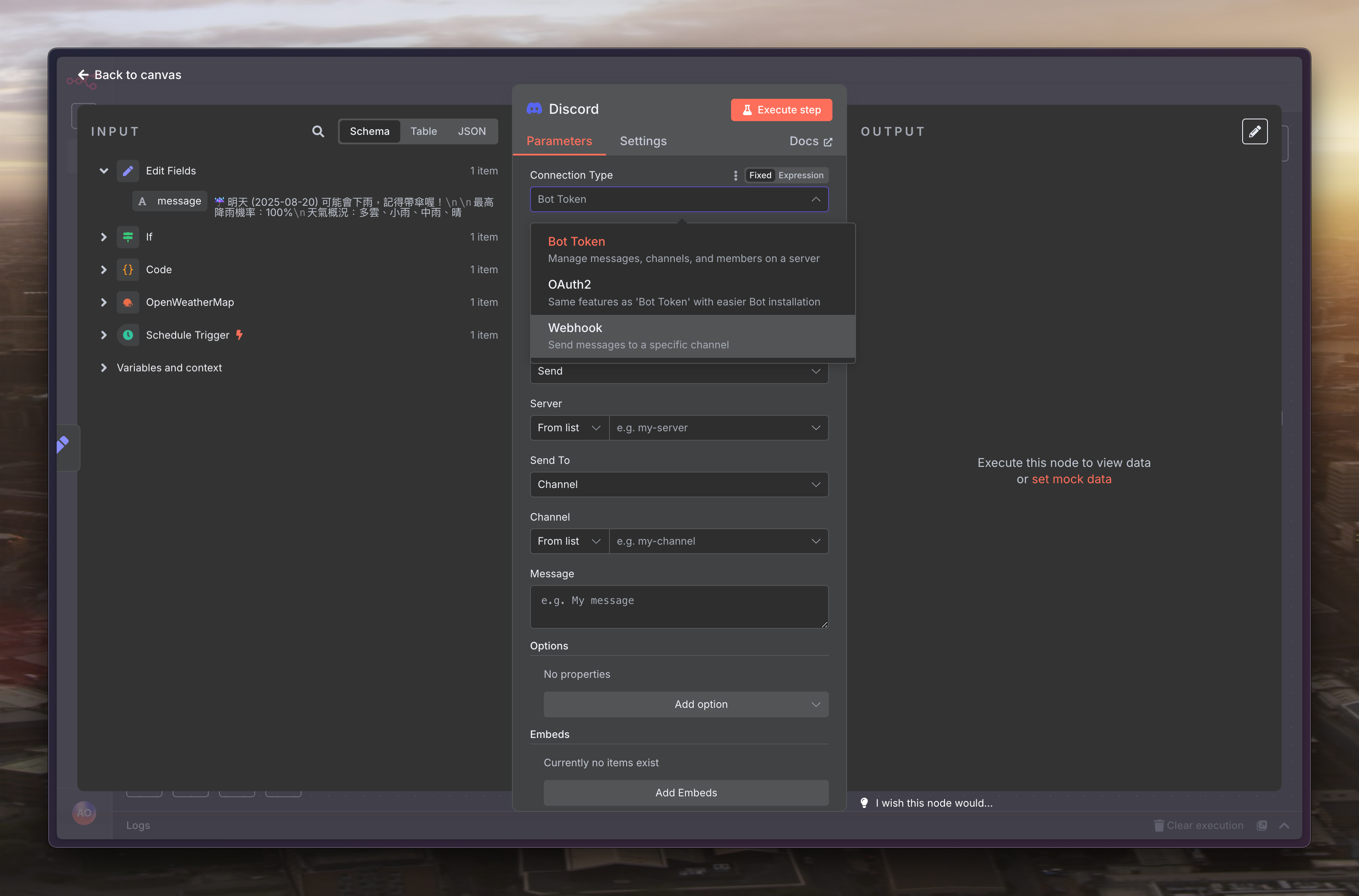Viewport: 1359px width, 896px height.
Task: Click the Message text field
Action: pos(679,606)
